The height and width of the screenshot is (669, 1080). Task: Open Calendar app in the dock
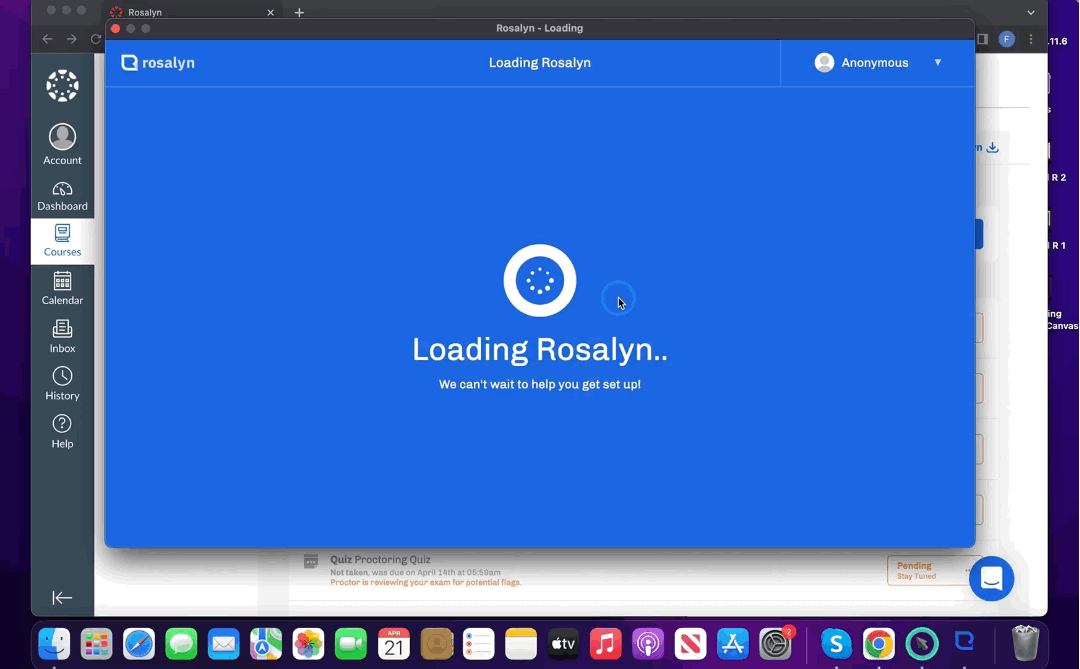[x=393, y=644]
